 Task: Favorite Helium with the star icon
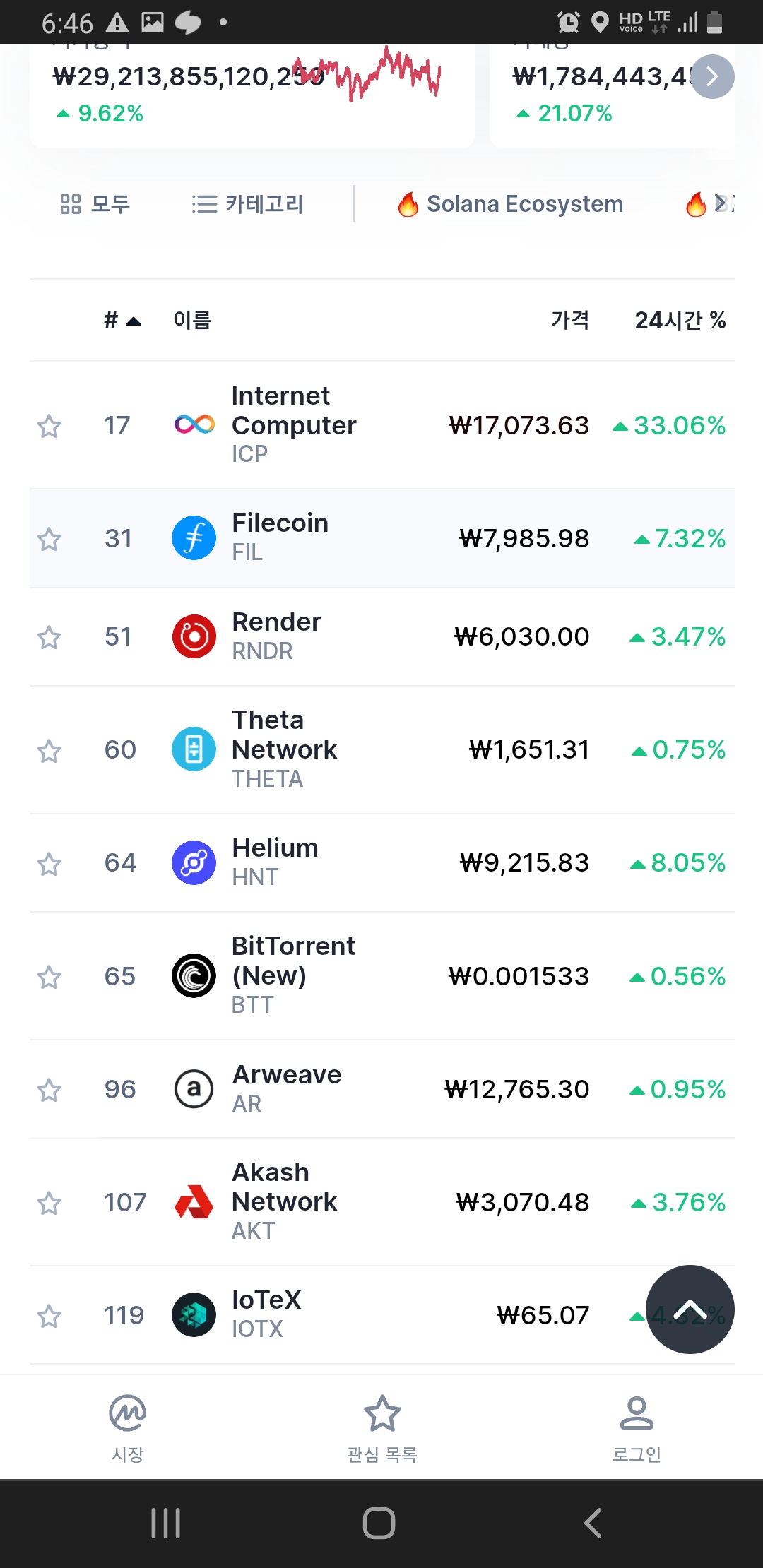pyautogui.click(x=49, y=864)
